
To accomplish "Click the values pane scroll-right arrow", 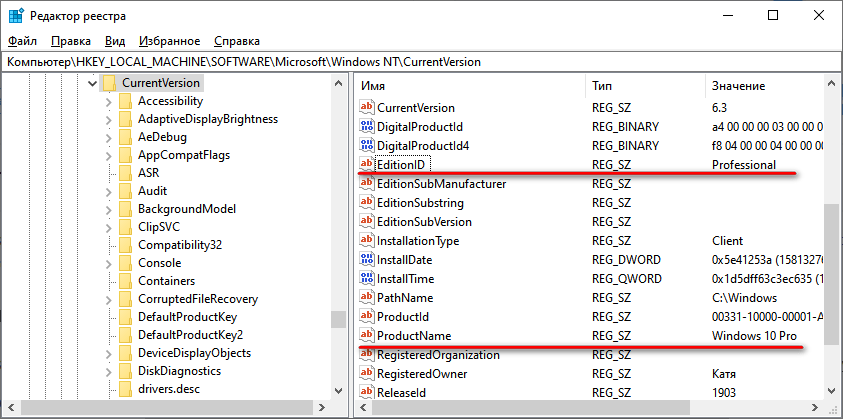I will pos(817,408).
